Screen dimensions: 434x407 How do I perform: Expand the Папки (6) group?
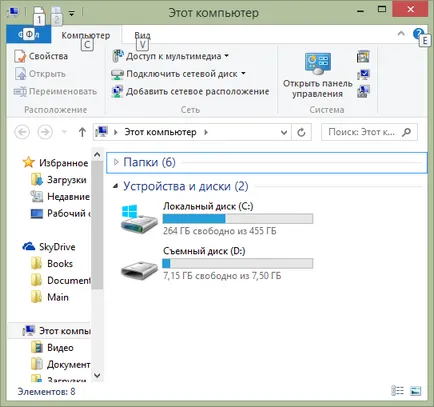click(116, 162)
